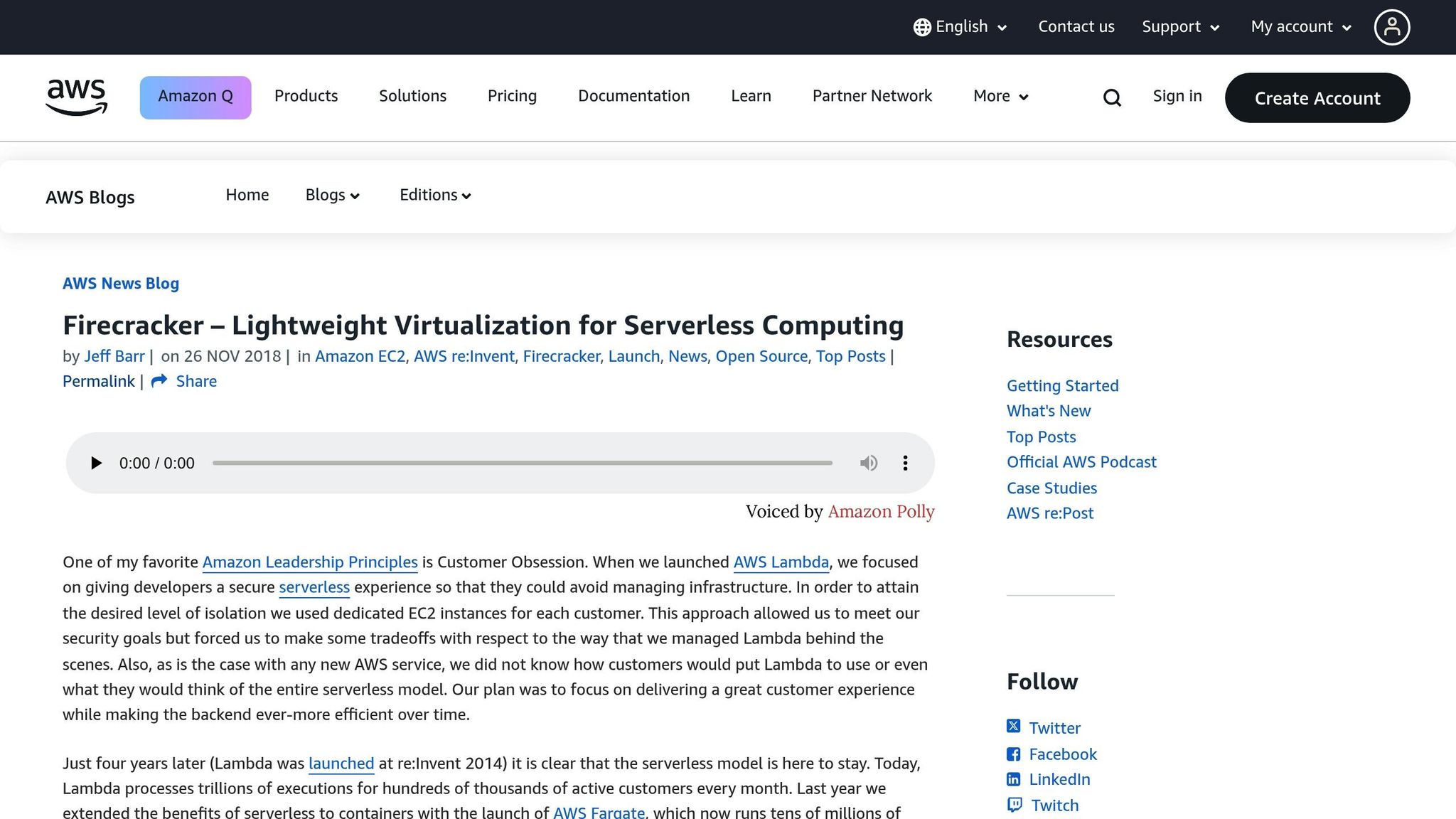The height and width of the screenshot is (819, 1456).
Task: Open the Pricing menu item
Action: click(x=512, y=96)
